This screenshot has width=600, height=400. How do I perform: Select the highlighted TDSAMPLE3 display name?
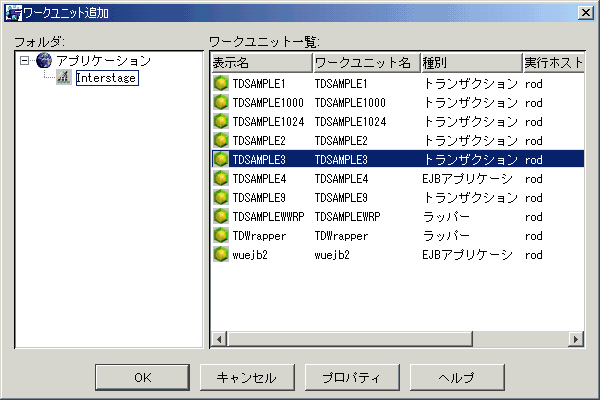pyautogui.click(x=259, y=160)
